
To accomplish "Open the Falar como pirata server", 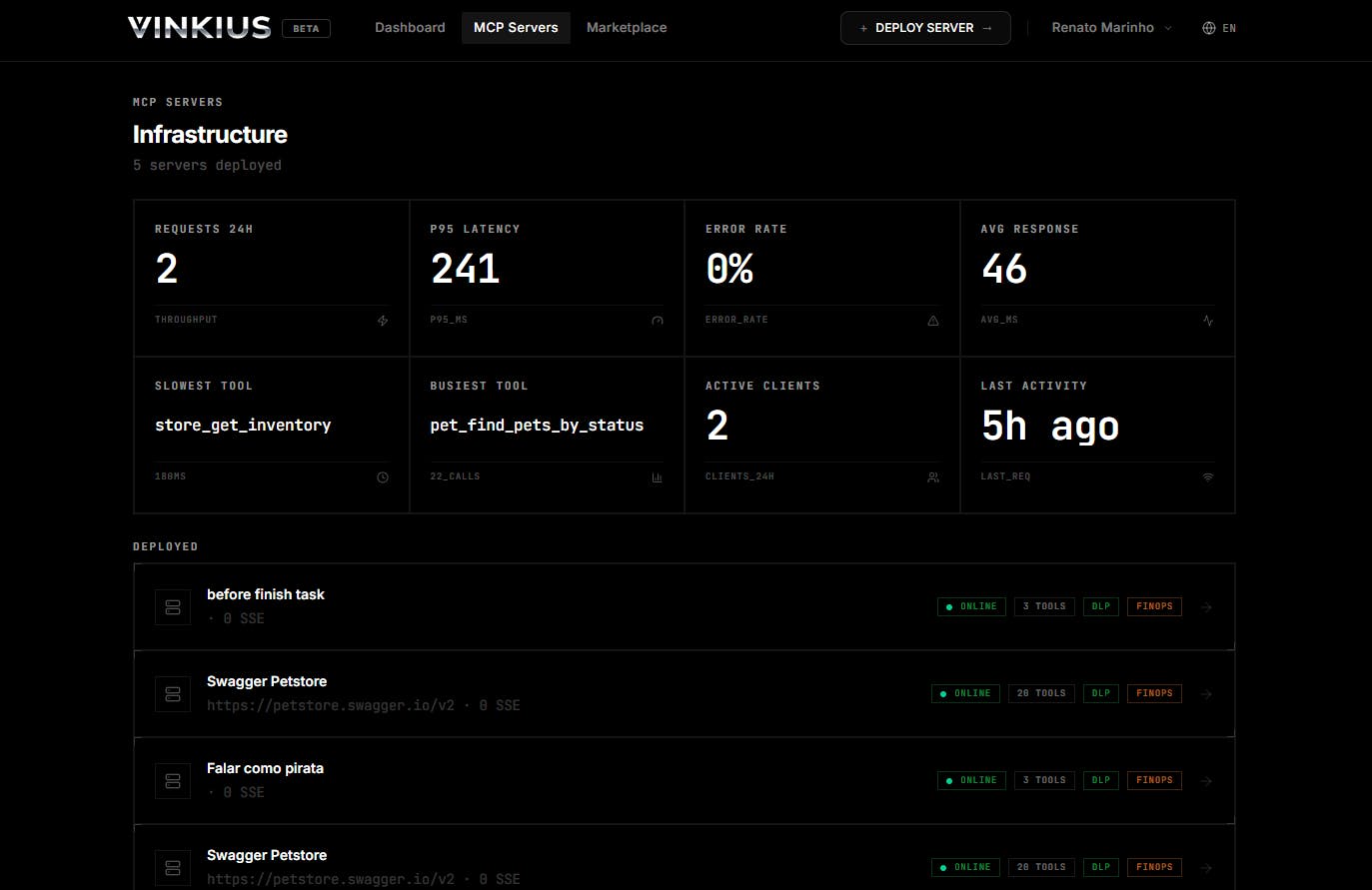I will [x=684, y=781].
